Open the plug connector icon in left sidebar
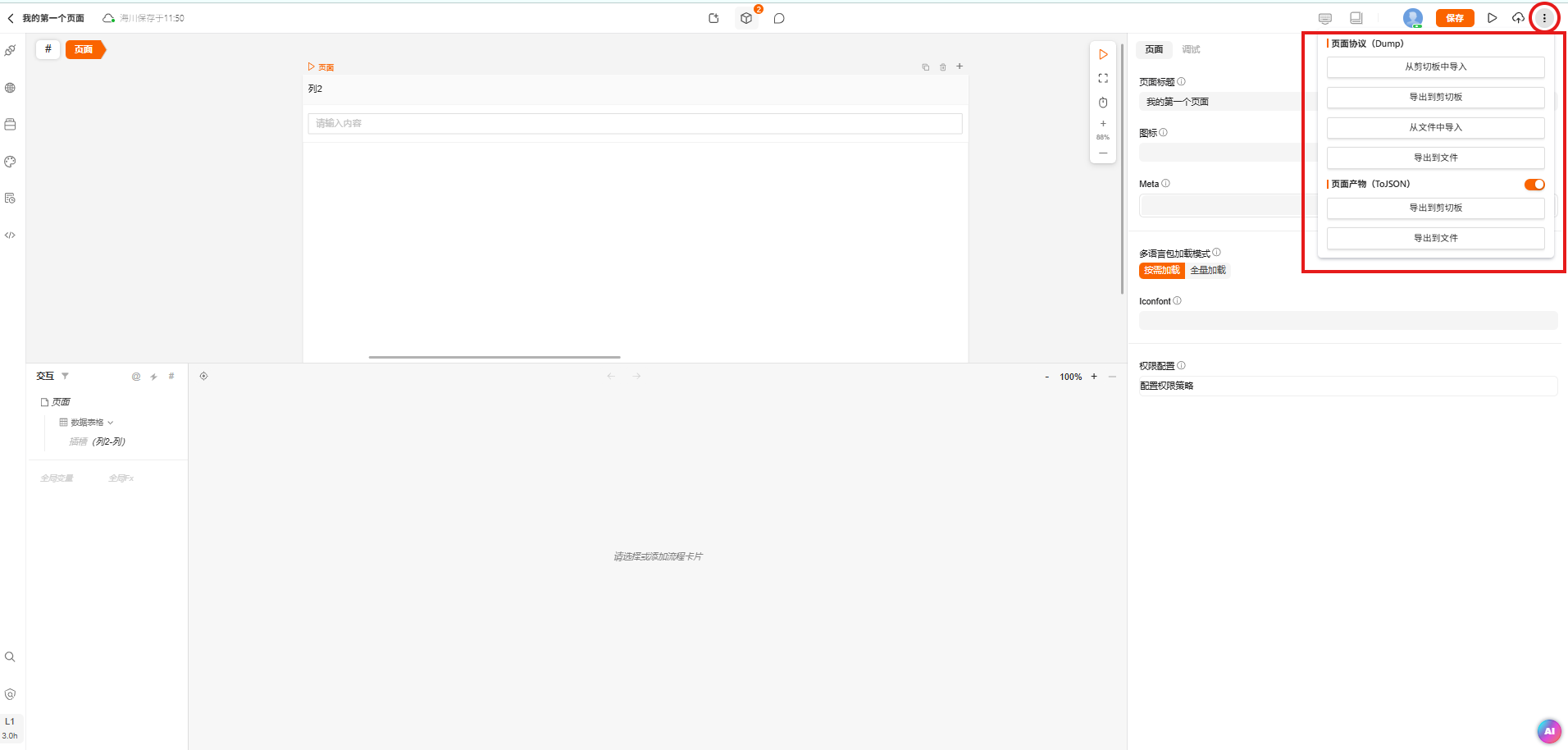 point(10,51)
